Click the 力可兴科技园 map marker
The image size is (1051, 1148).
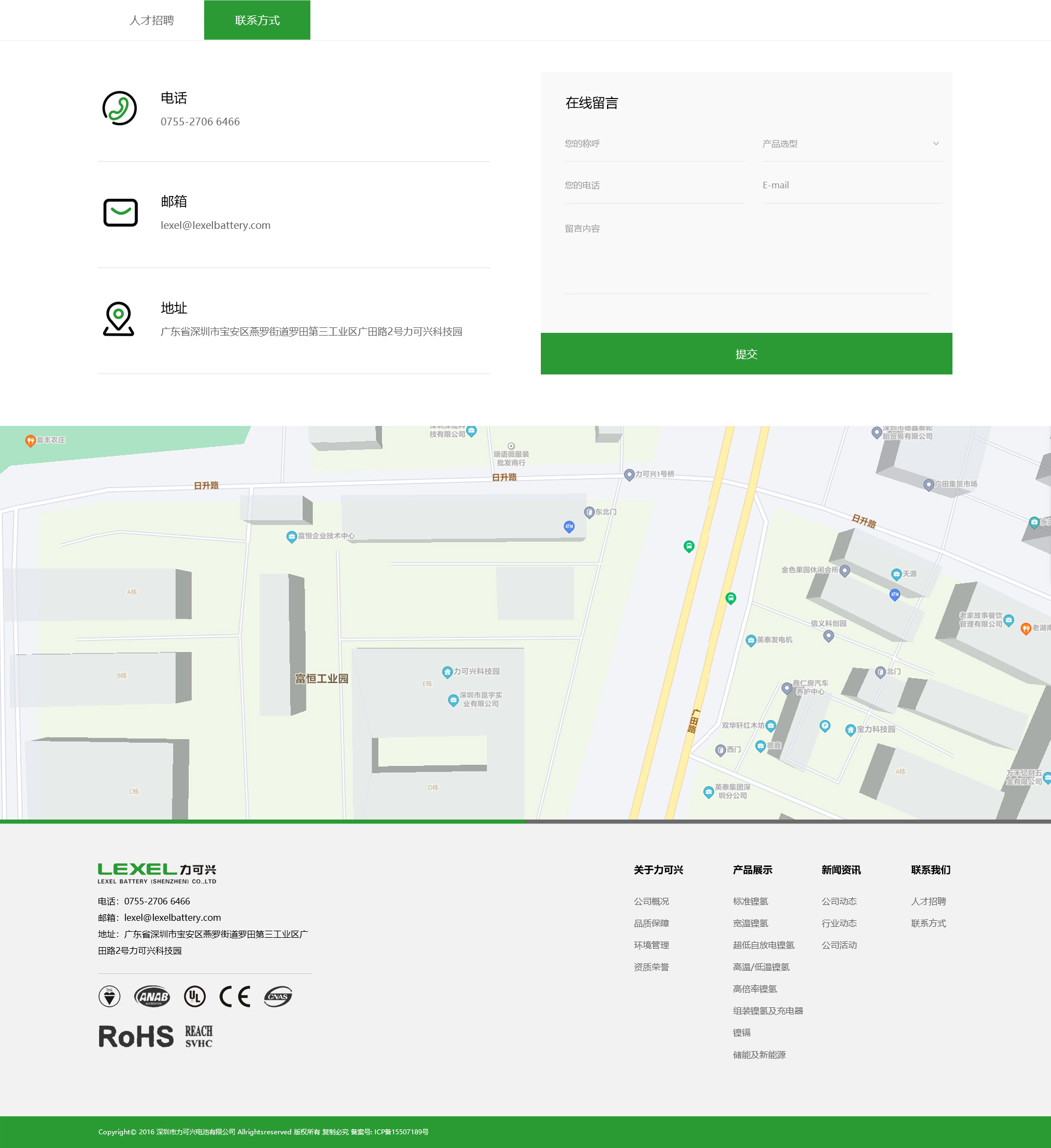coord(448,672)
